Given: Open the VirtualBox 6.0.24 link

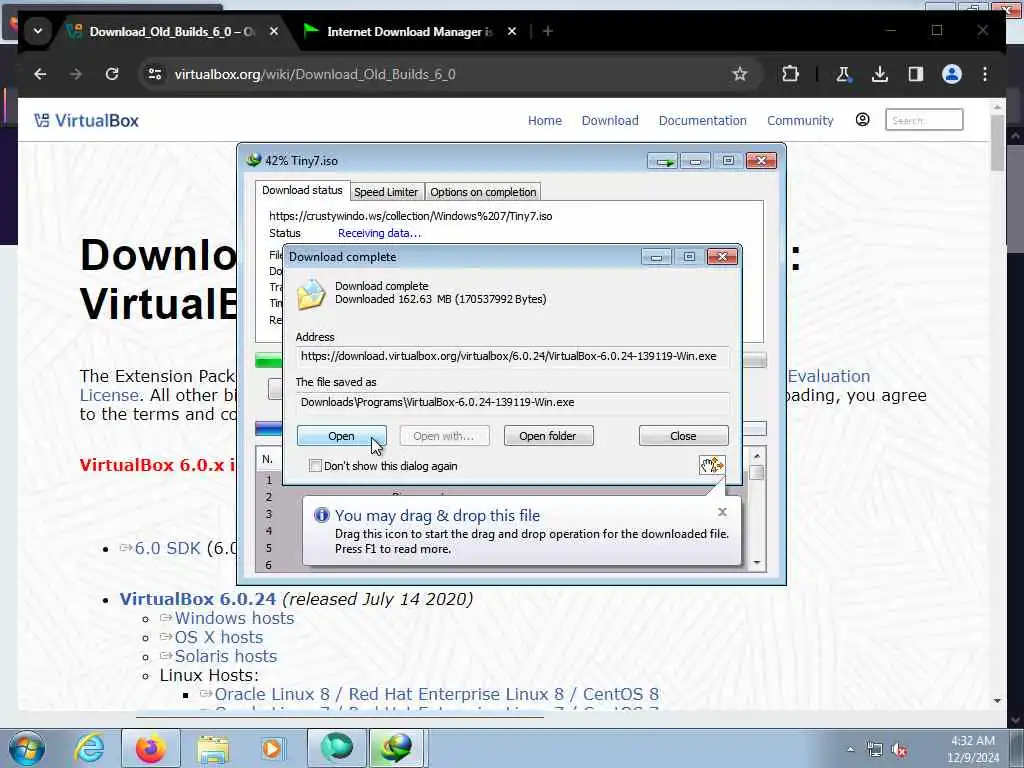Looking at the screenshot, I should [197, 599].
